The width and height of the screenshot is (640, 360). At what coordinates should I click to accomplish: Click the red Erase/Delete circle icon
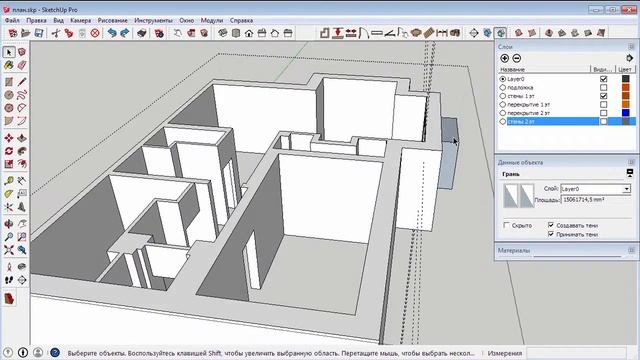[95, 33]
